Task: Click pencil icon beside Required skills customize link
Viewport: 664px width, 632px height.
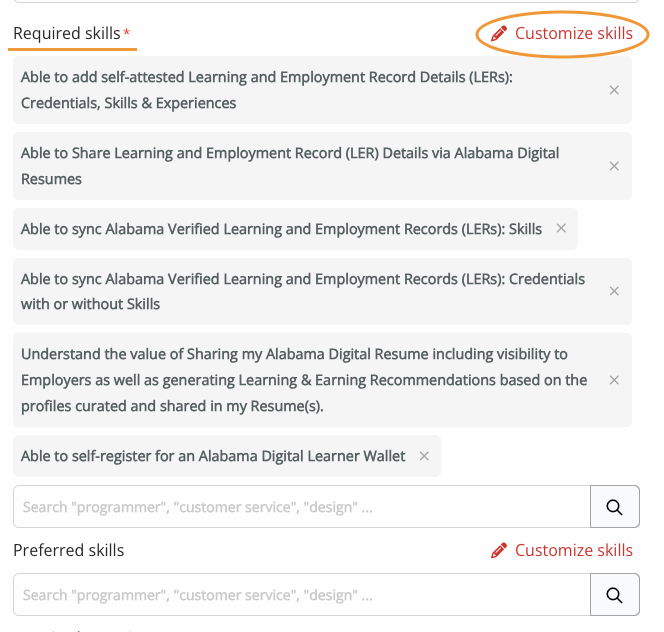Action: pyautogui.click(x=499, y=33)
